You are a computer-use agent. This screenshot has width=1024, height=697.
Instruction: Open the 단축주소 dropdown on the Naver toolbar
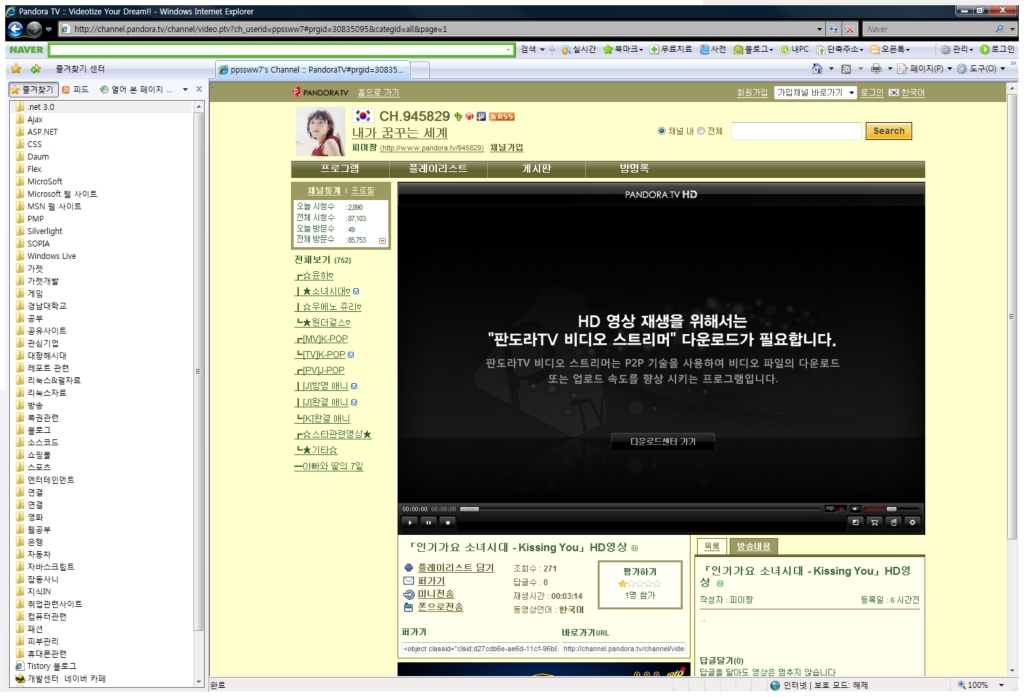click(x=862, y=50)
